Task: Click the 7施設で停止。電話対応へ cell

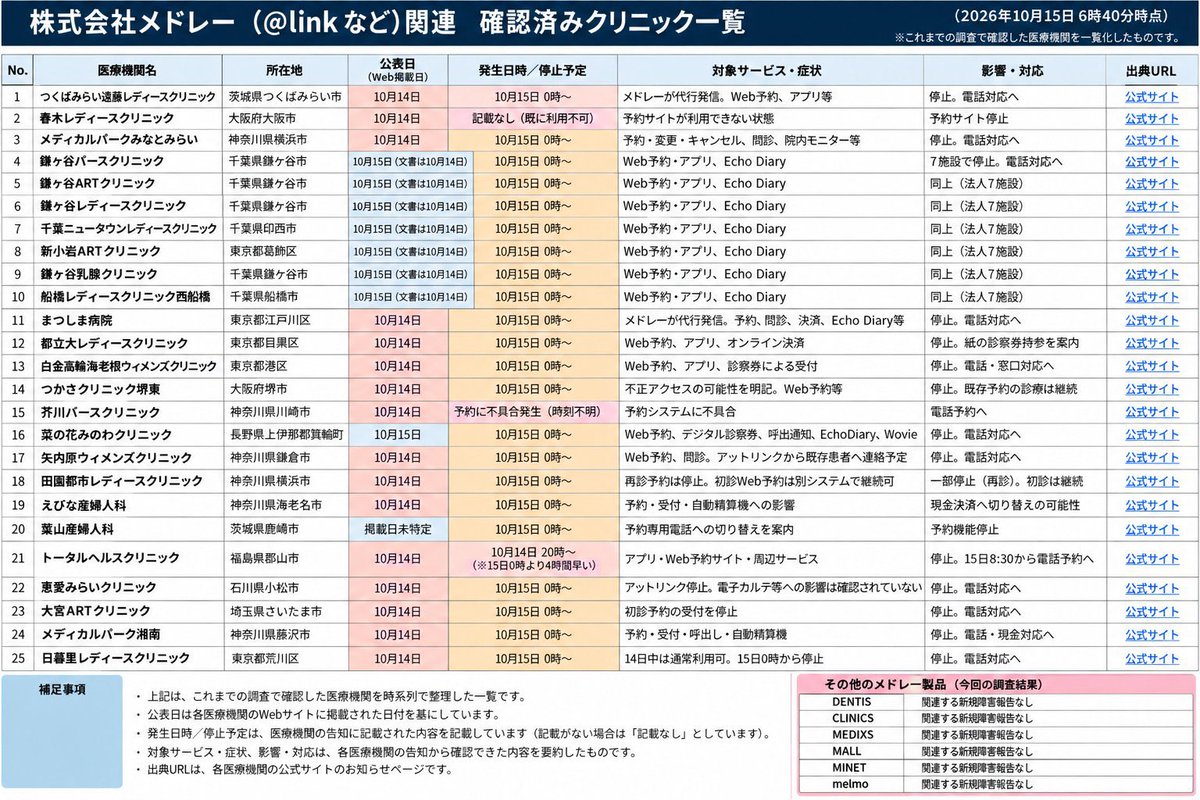Action: point(1014,161)
